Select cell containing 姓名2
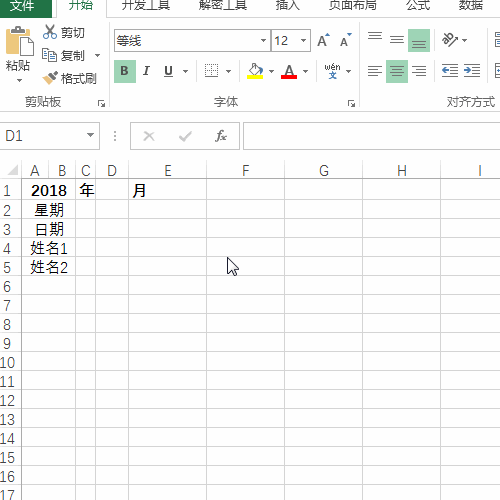500x500 pixels. pyautogui.click(x=49, y=267)
